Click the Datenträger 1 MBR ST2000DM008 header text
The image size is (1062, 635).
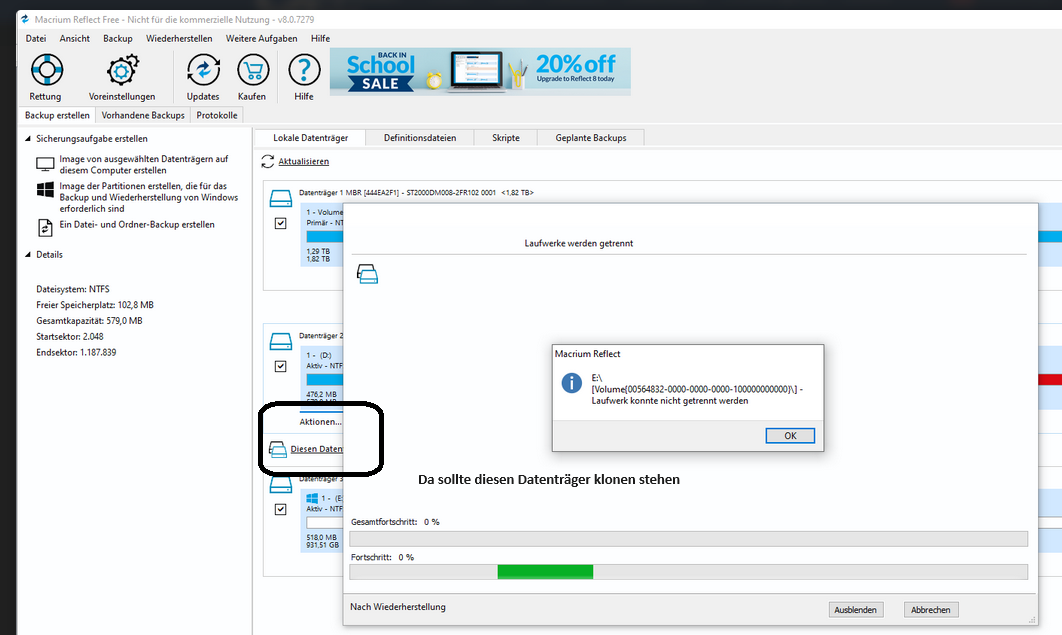[416, 193]
